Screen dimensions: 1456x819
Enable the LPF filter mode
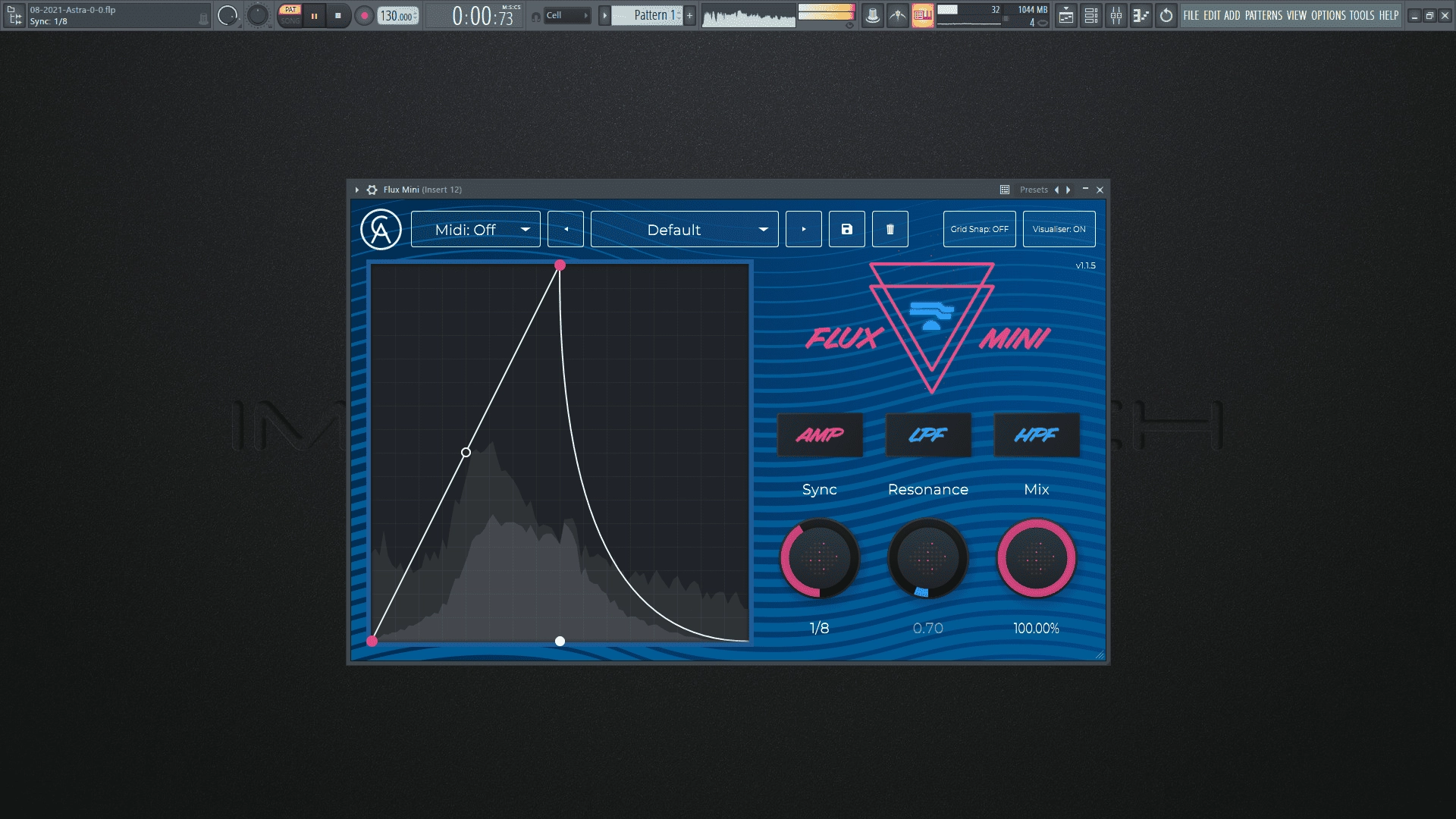coord(928,435)
